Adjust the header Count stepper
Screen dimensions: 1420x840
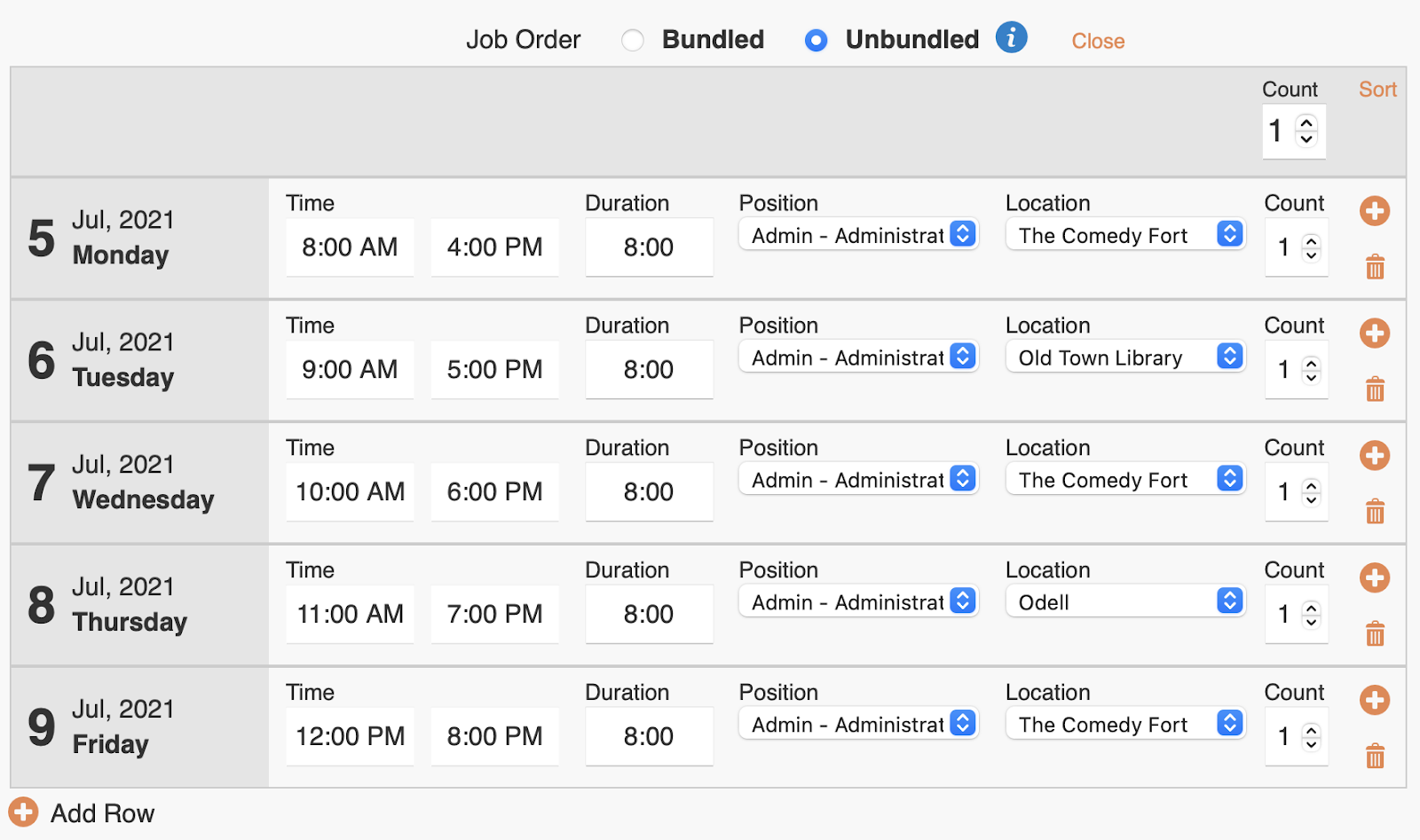pyautogui.click(x=1306, y=130)
